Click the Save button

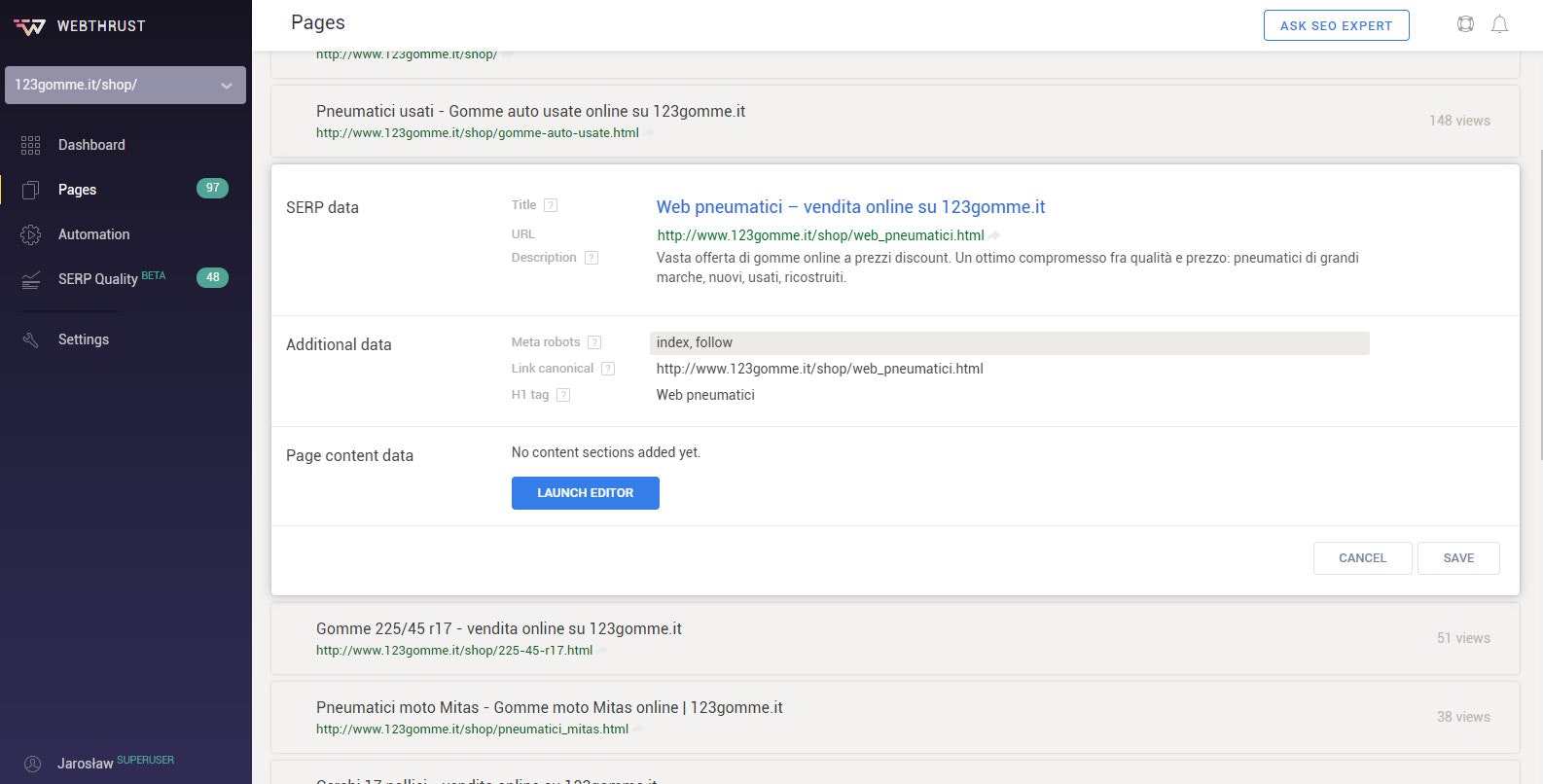[1458, 558]
